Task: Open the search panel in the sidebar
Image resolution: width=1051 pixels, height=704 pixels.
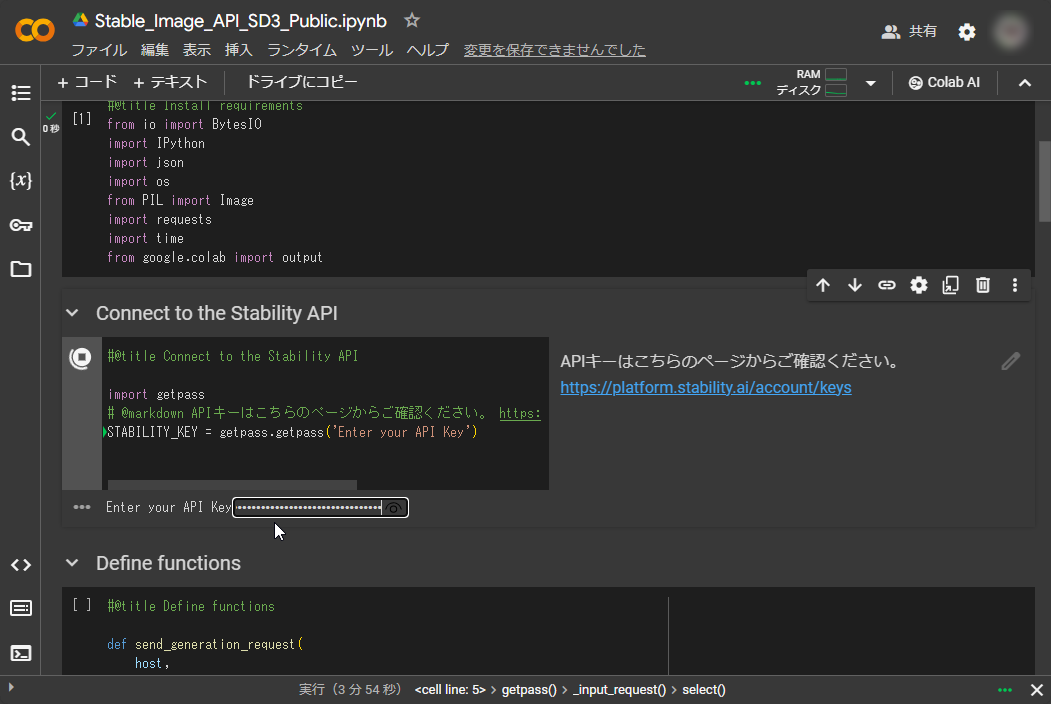Action: click(x=20, y=137)
